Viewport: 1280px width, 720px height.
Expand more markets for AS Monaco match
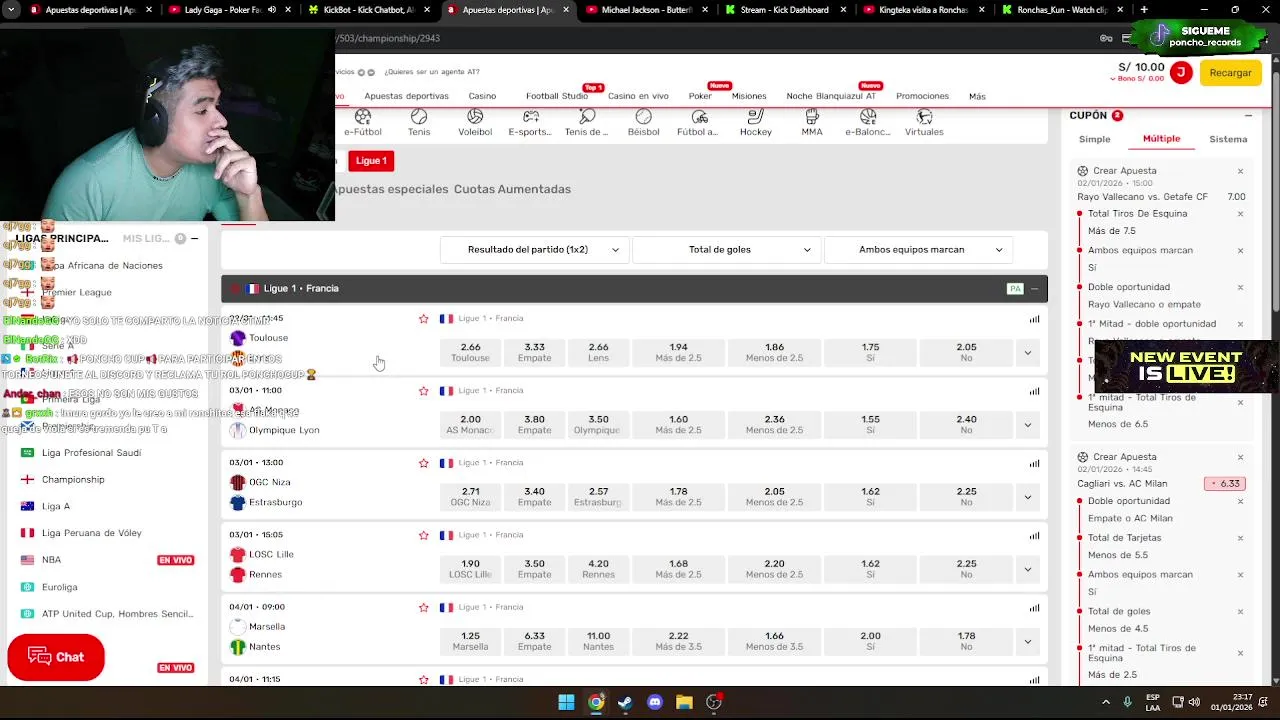point(1027,424)
